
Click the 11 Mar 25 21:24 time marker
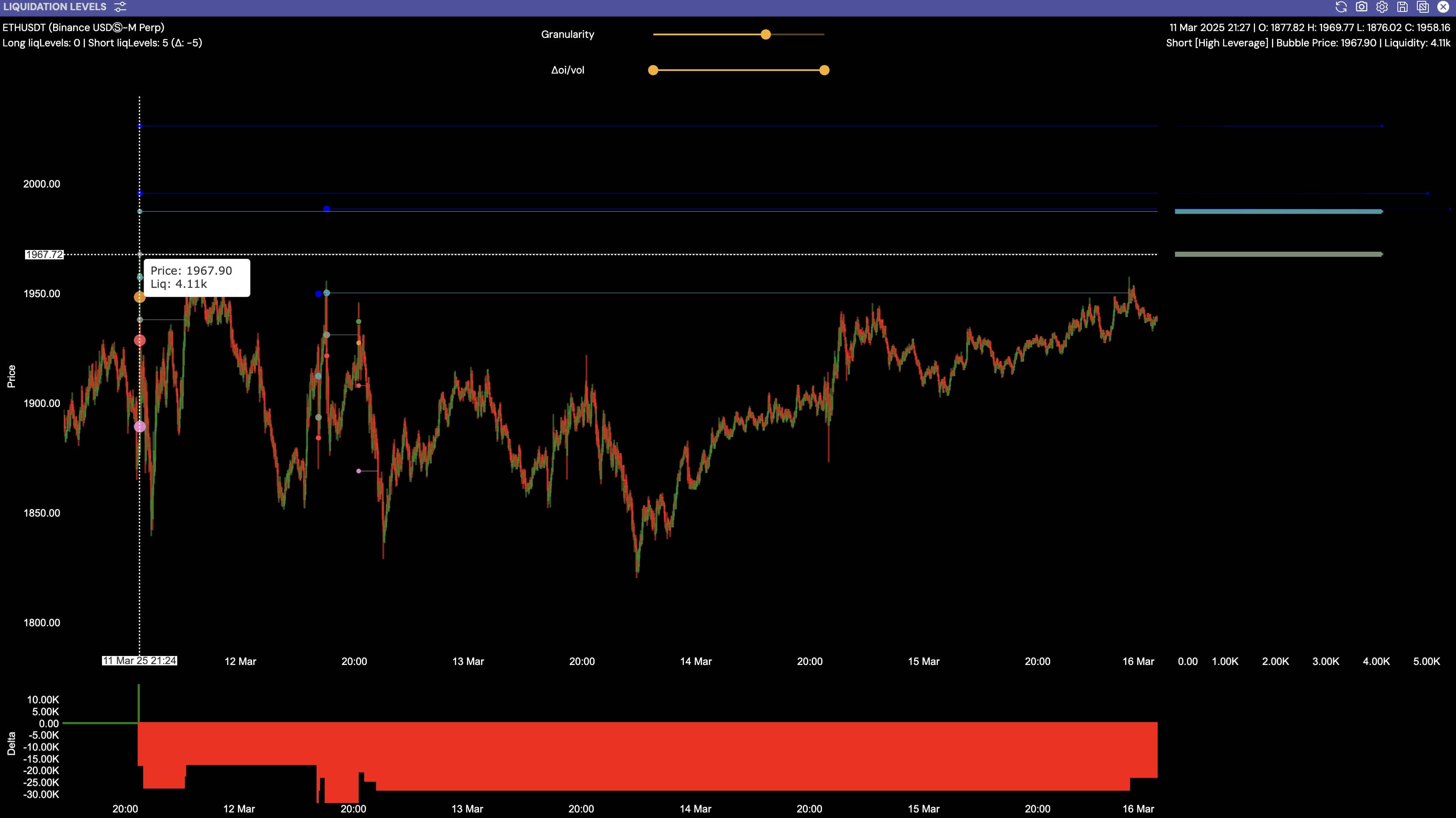140,660
